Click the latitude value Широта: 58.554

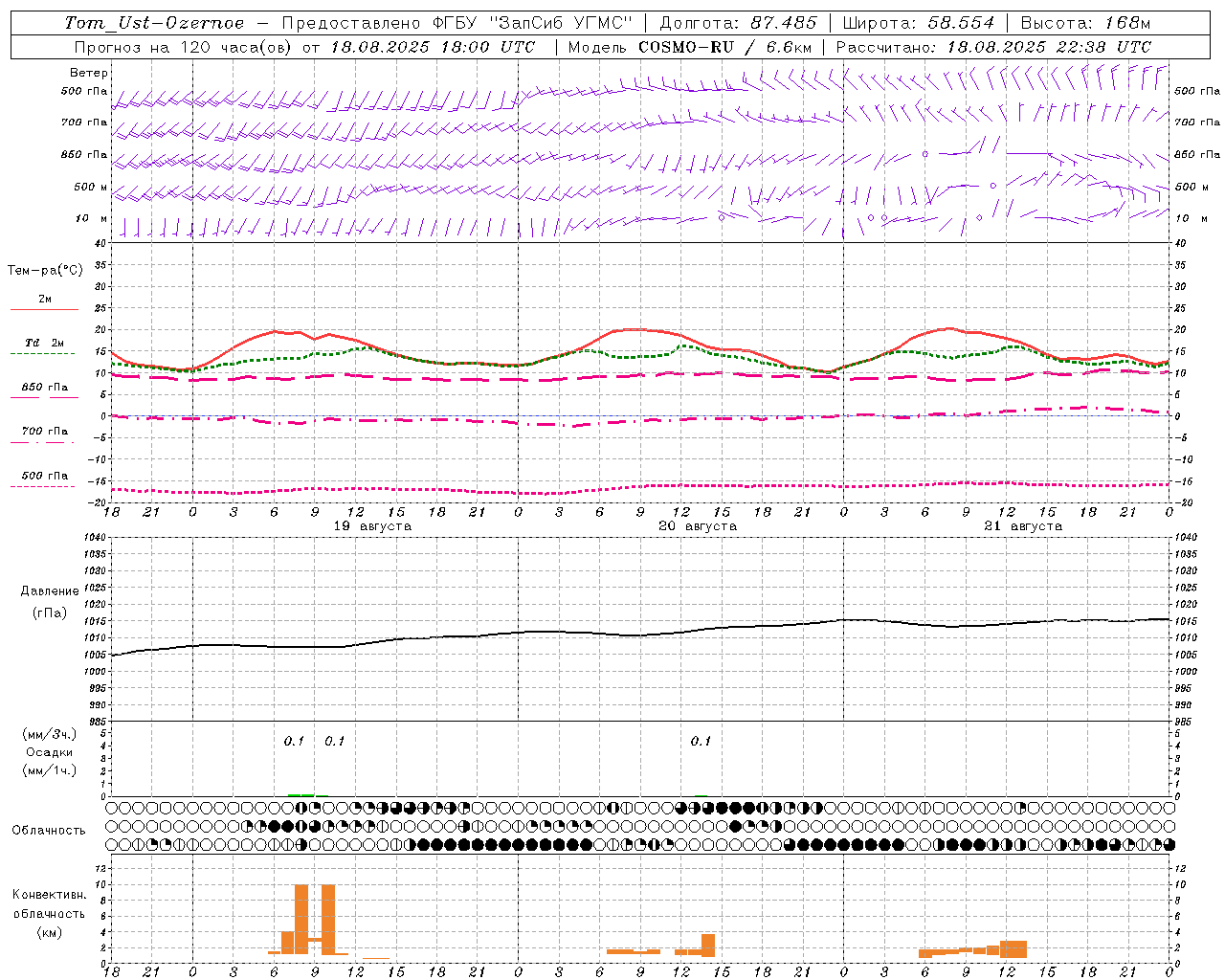coord(918,23)
